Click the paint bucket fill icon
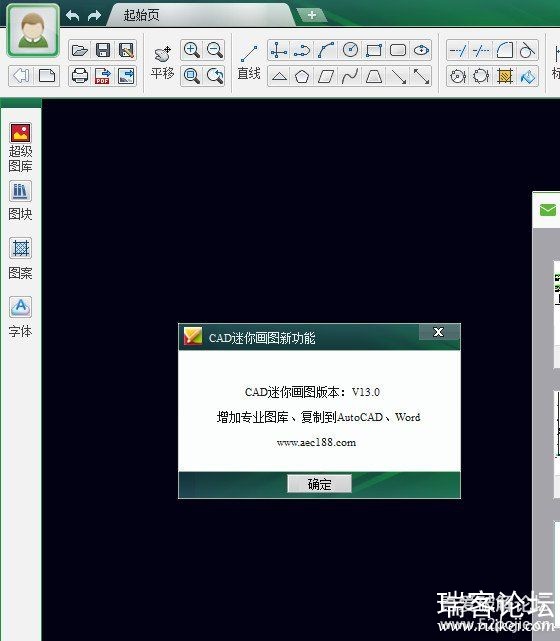This screenshot has height=641, width=560. [x=527, y=76]
